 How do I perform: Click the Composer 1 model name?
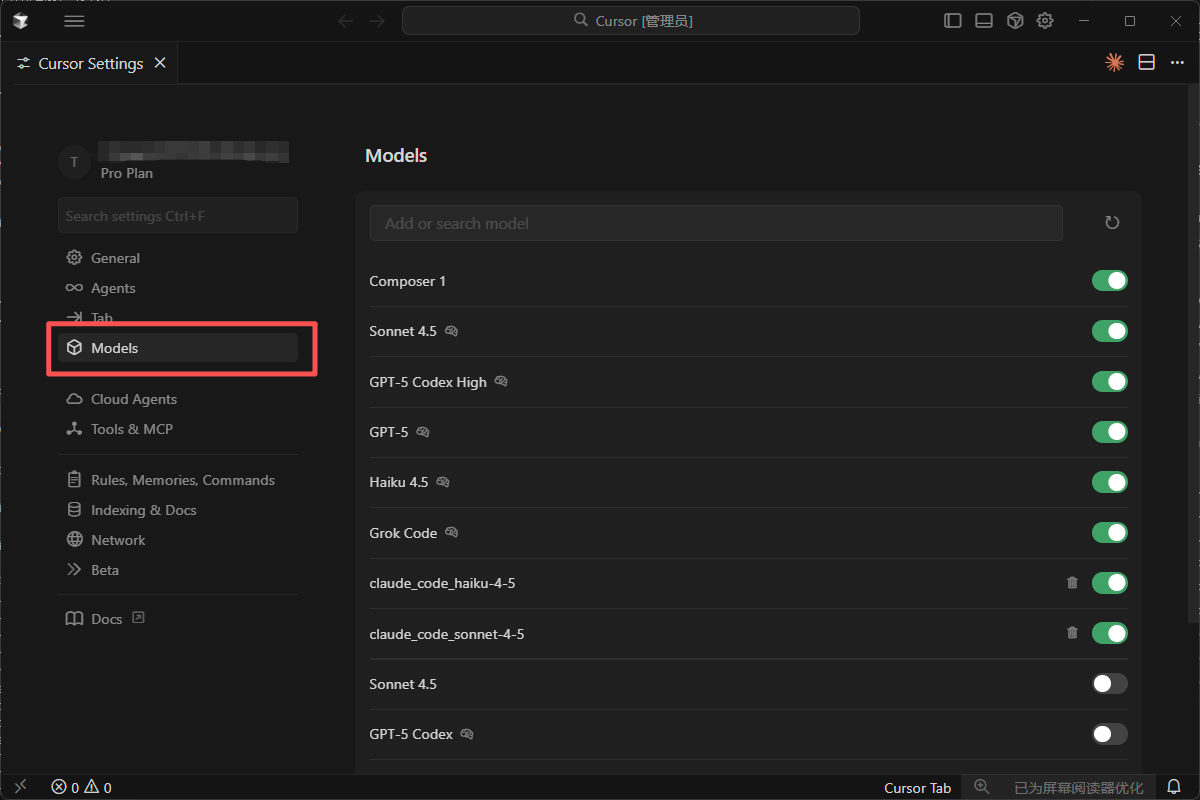408,281
